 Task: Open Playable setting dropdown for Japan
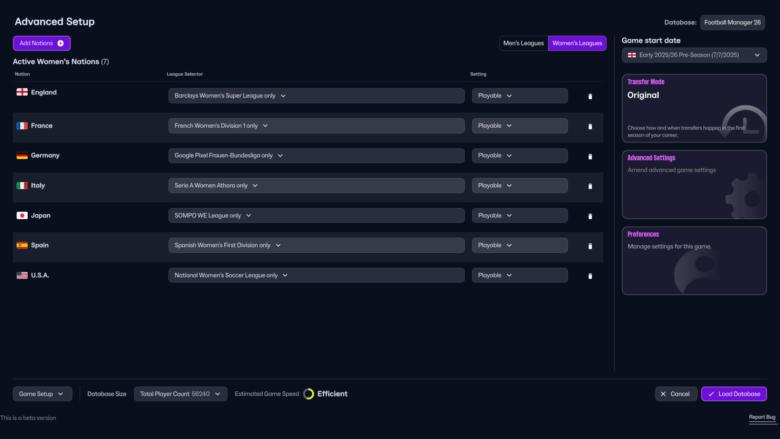[519, 215]
